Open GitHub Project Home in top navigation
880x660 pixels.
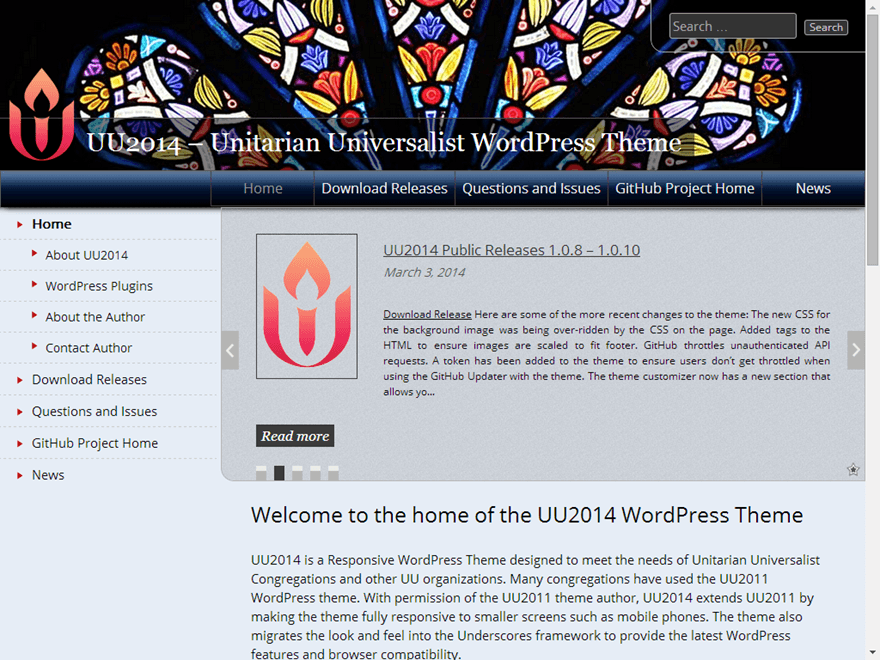pyautogui.click(x=685, y=189)
